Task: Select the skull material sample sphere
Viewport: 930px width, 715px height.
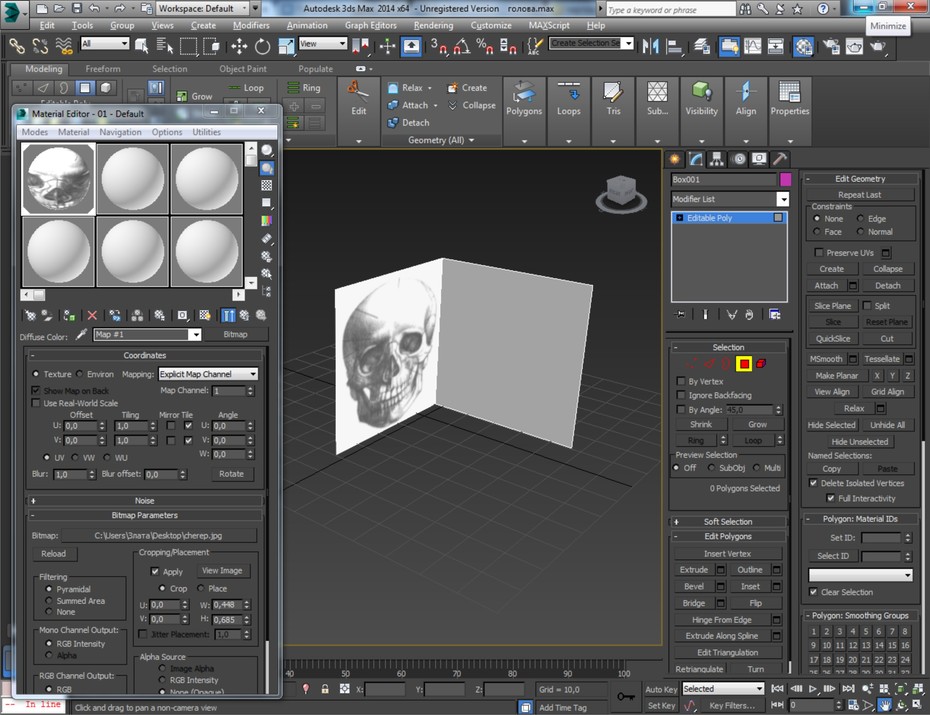Action: tap(58, 179)
